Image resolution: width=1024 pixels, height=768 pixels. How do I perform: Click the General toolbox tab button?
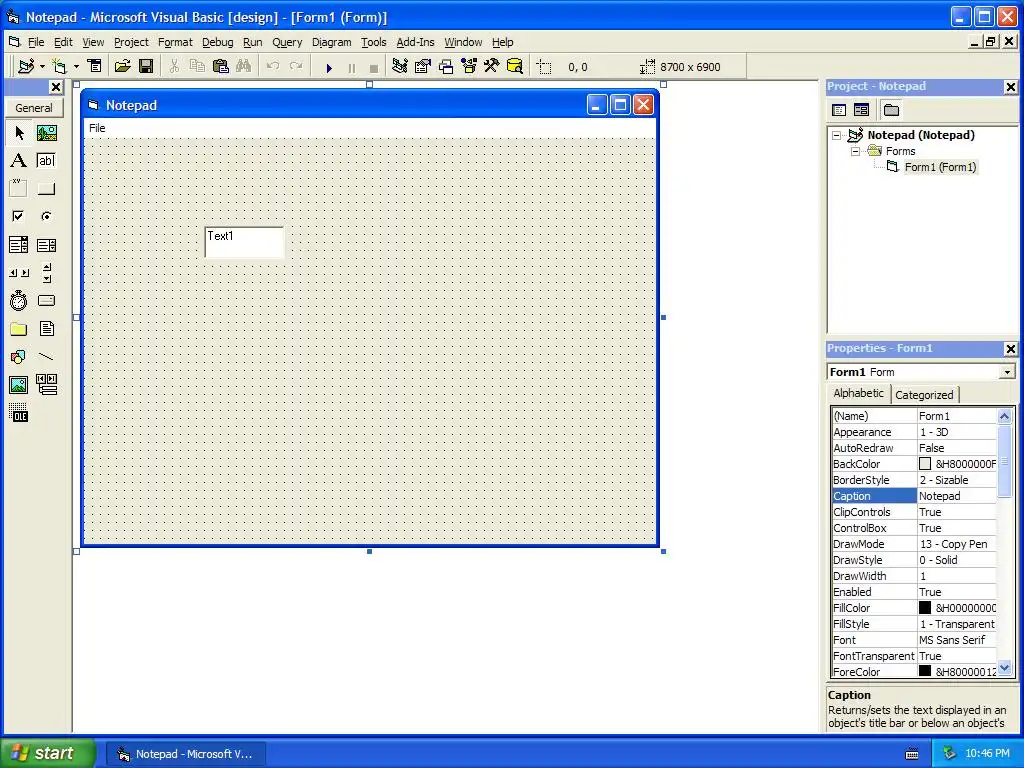pos(34,108)
